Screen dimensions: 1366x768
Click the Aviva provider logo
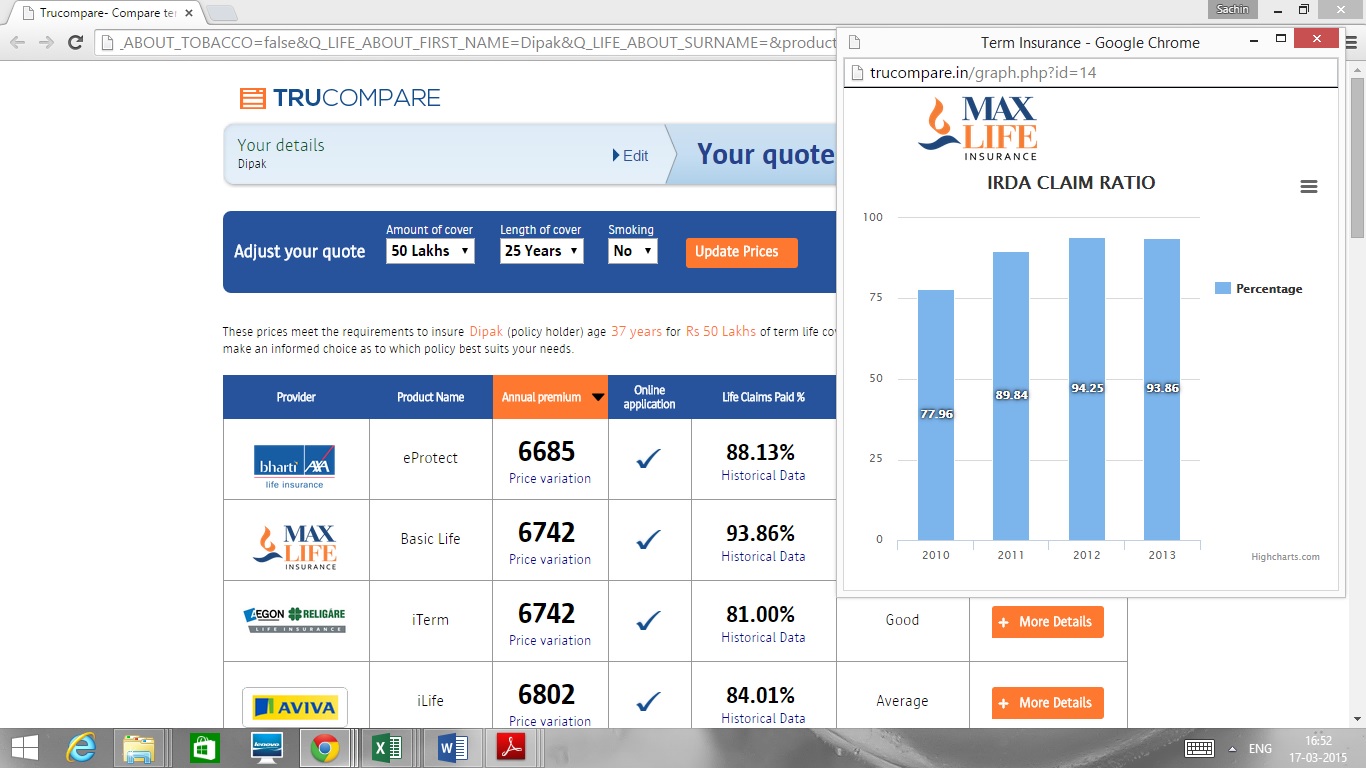coord(295,708)
